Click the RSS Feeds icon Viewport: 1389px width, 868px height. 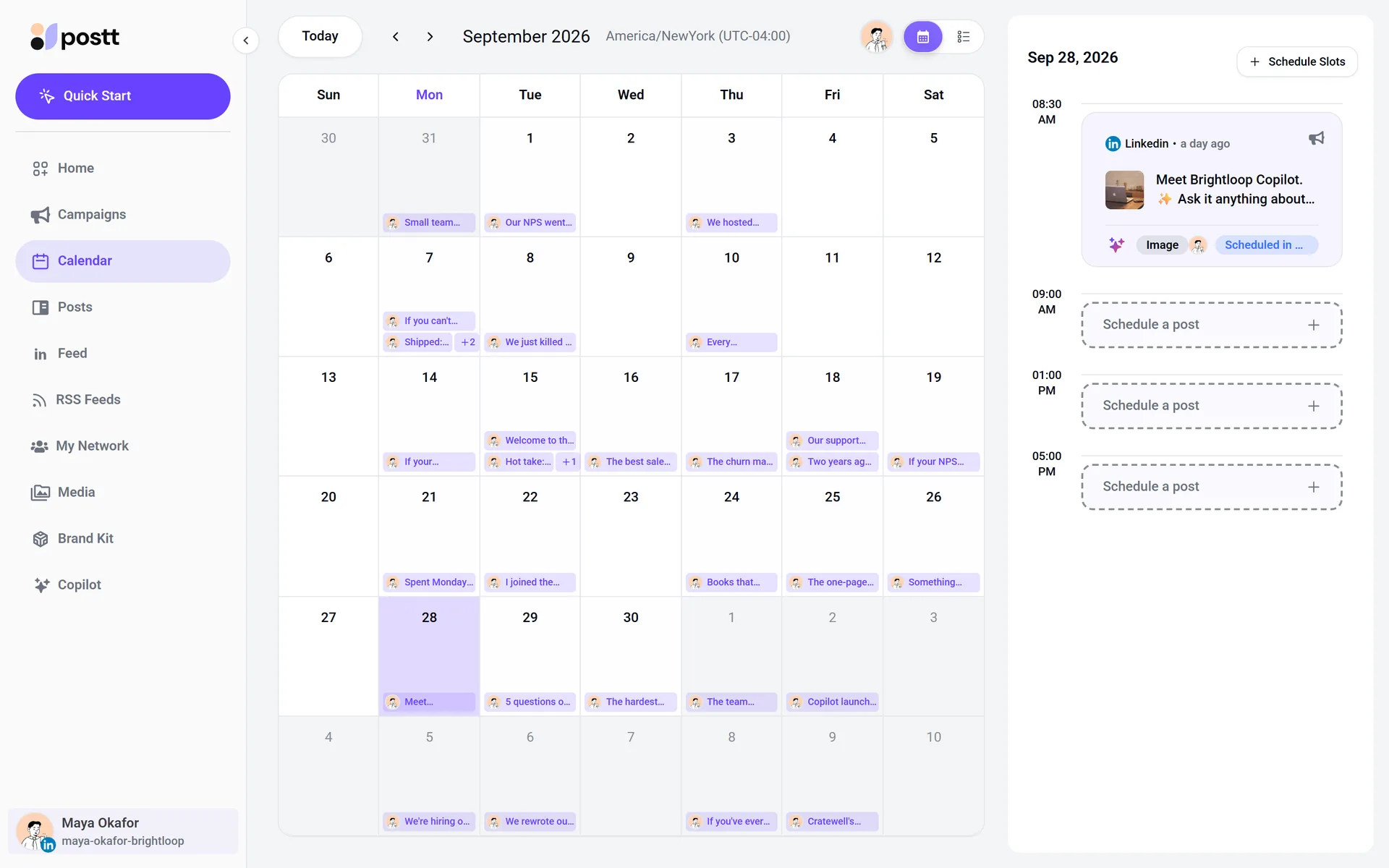[x=39, y=400]
